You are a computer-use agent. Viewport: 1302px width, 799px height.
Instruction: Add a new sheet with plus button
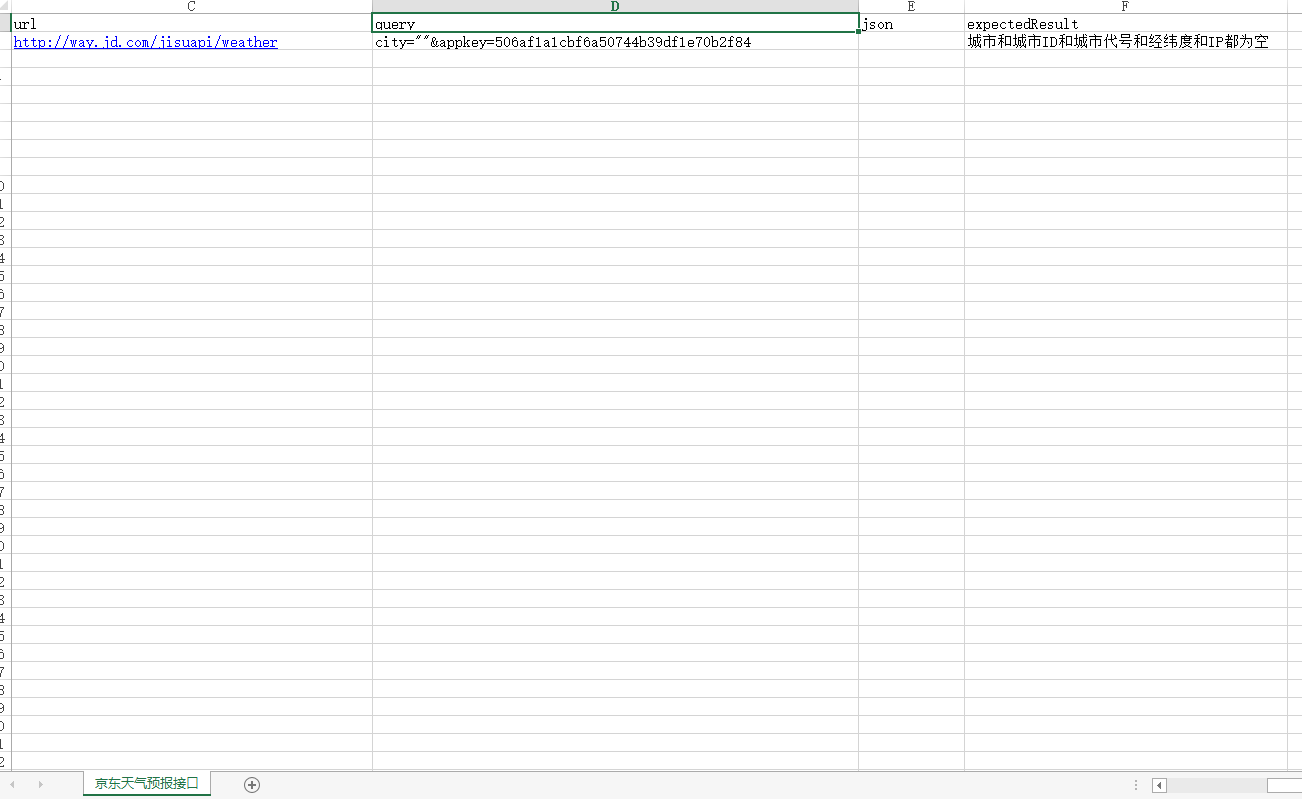(252, 785)
